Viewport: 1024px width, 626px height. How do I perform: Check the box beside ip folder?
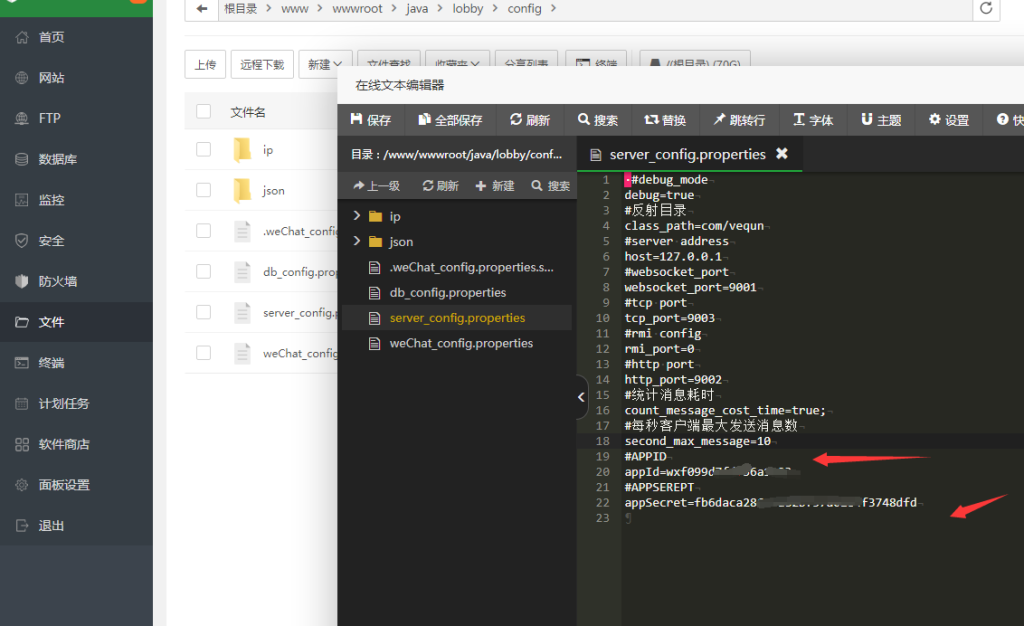(x=204, y=149)
